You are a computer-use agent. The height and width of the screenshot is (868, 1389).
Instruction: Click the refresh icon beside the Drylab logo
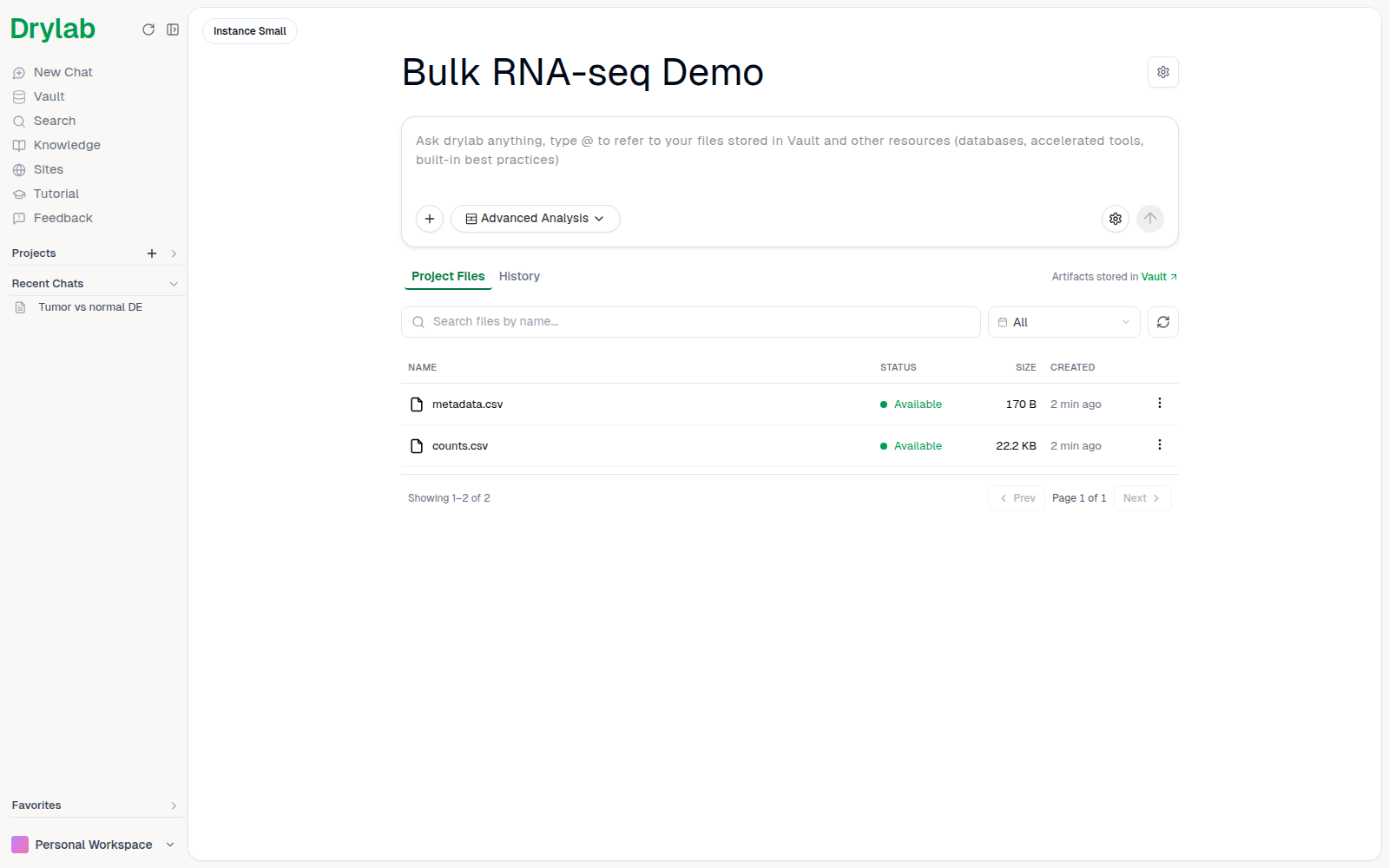coord(148,30)
